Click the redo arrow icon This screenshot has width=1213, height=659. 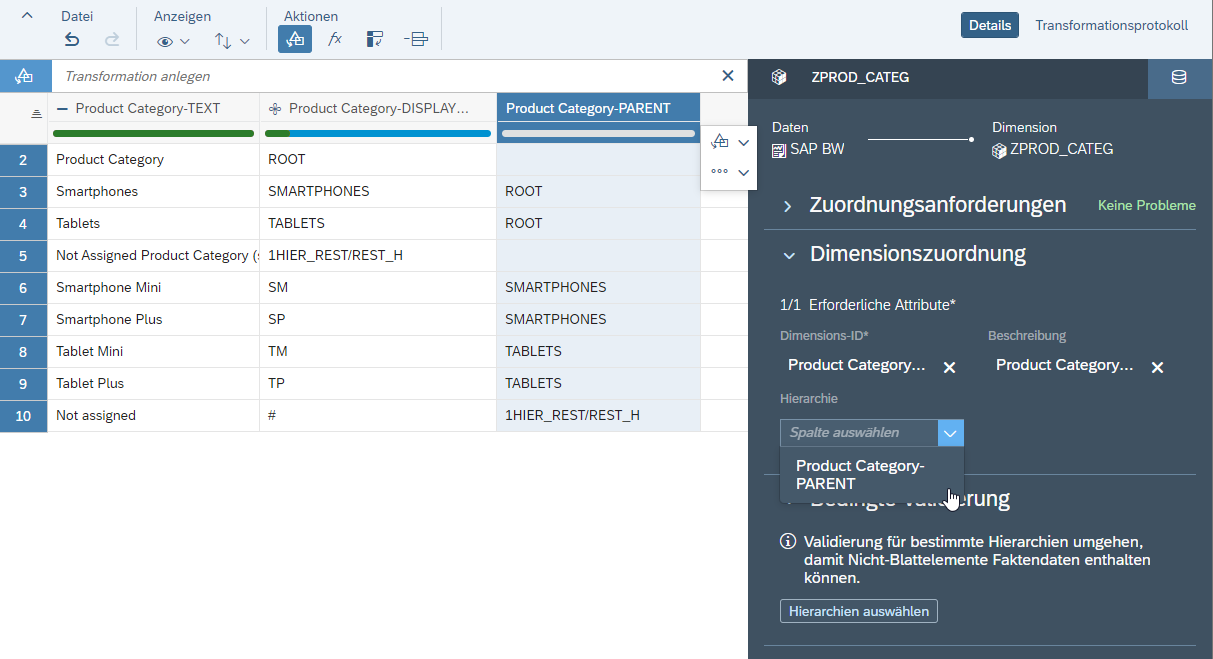pos(112,40)
